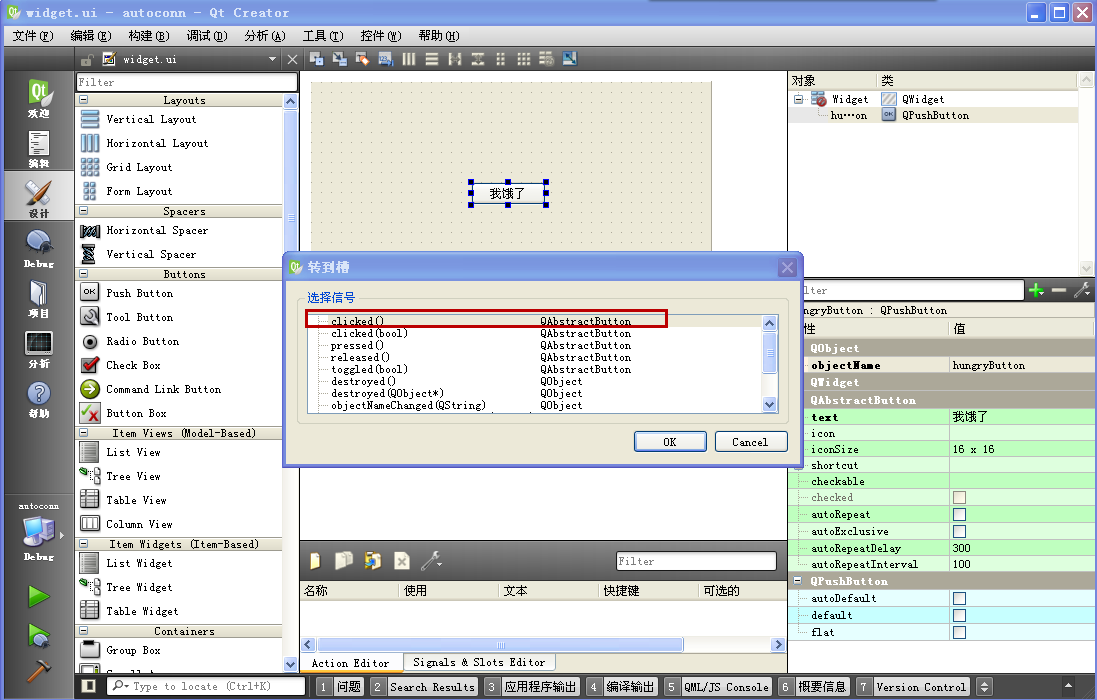
Task: Click the Type to locate search field
Action: point(207,686)
